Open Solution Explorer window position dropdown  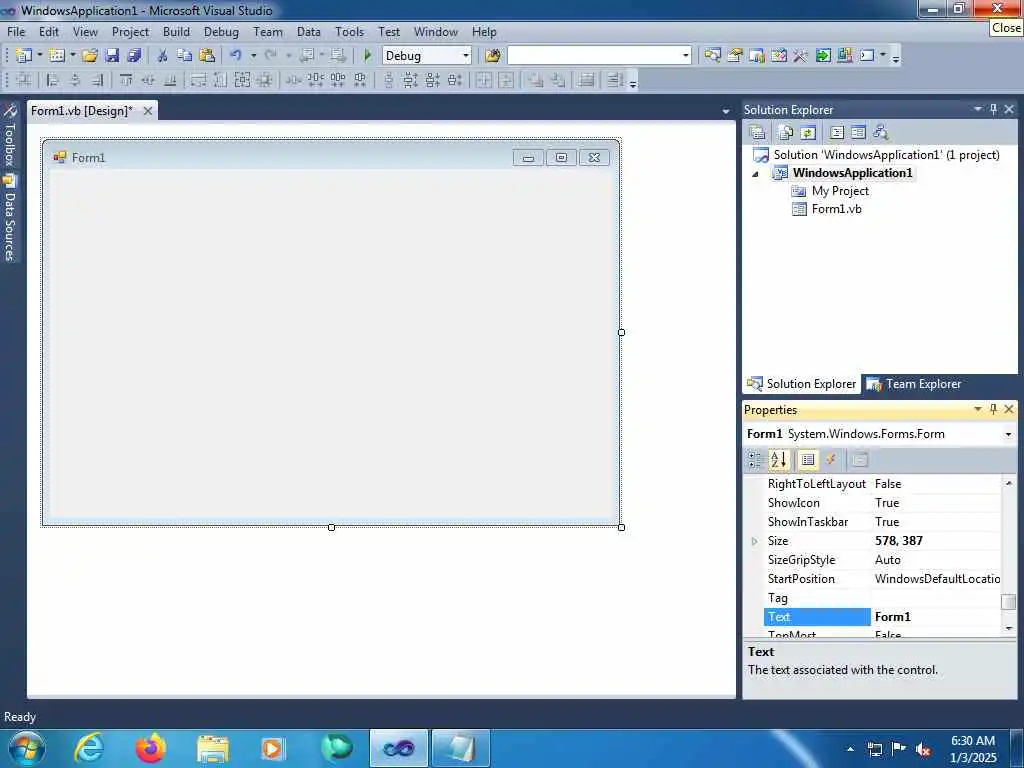pos(978,109)
